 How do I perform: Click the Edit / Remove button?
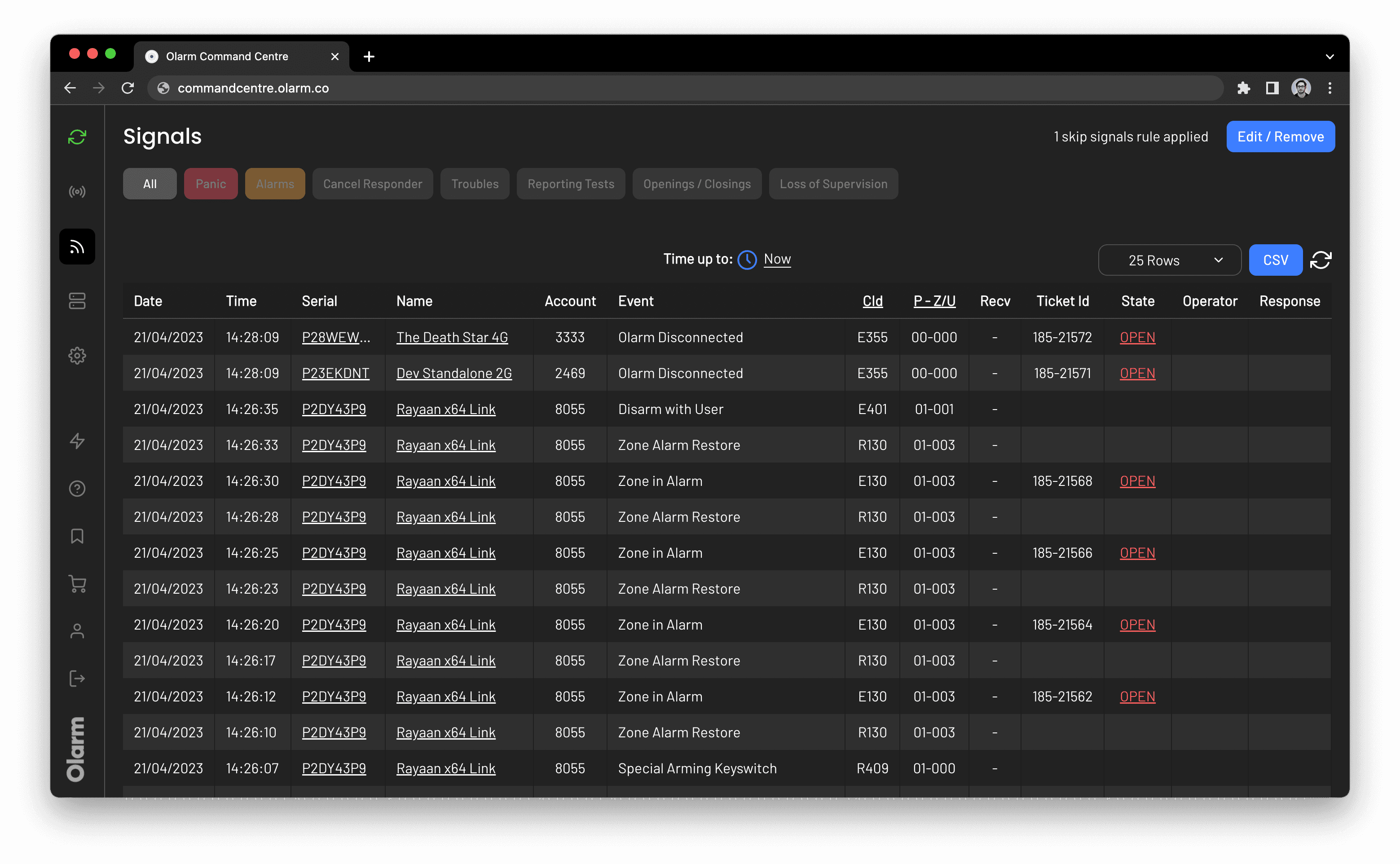pos(1281,136)
